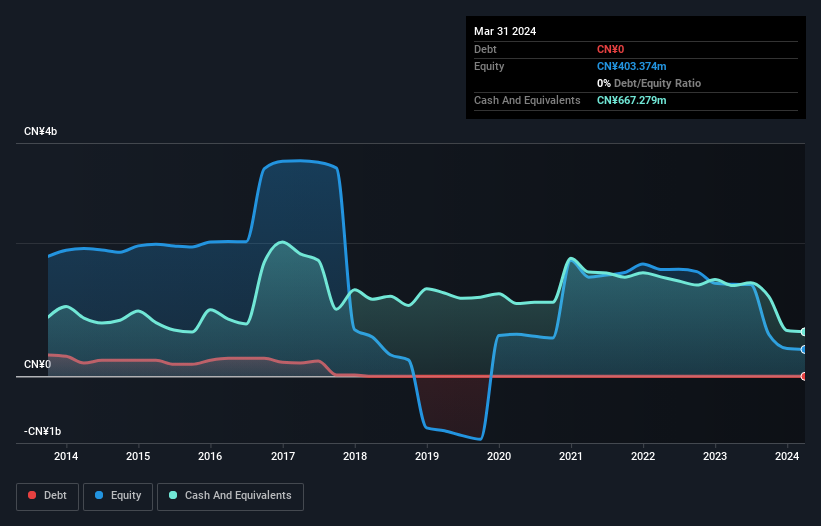Click the blue Equity endpoint marker
This screenshot has width=821, height=526.
tap(804, 349)
